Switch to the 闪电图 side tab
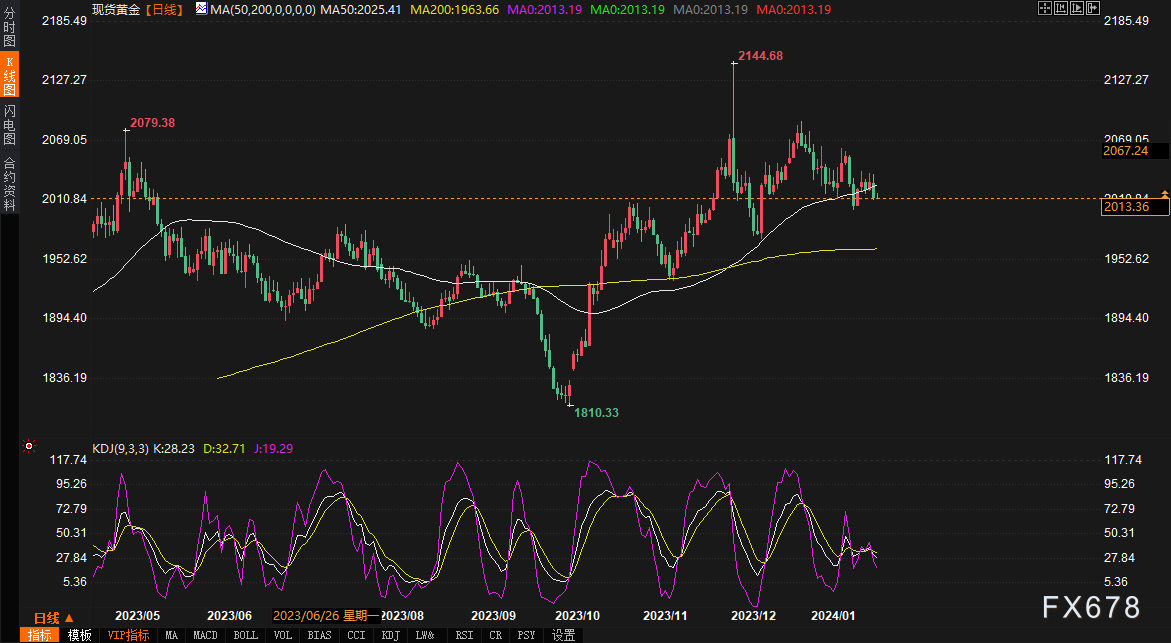Screen dimensions: 1171x643 tap(9, 123)
